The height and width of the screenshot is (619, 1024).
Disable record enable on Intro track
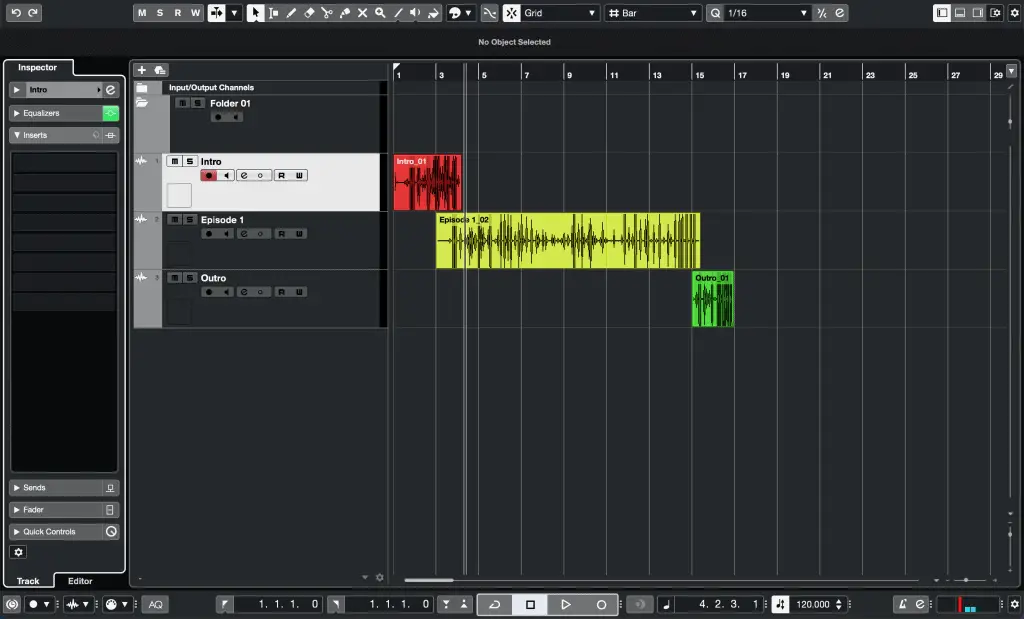point(209,176)
